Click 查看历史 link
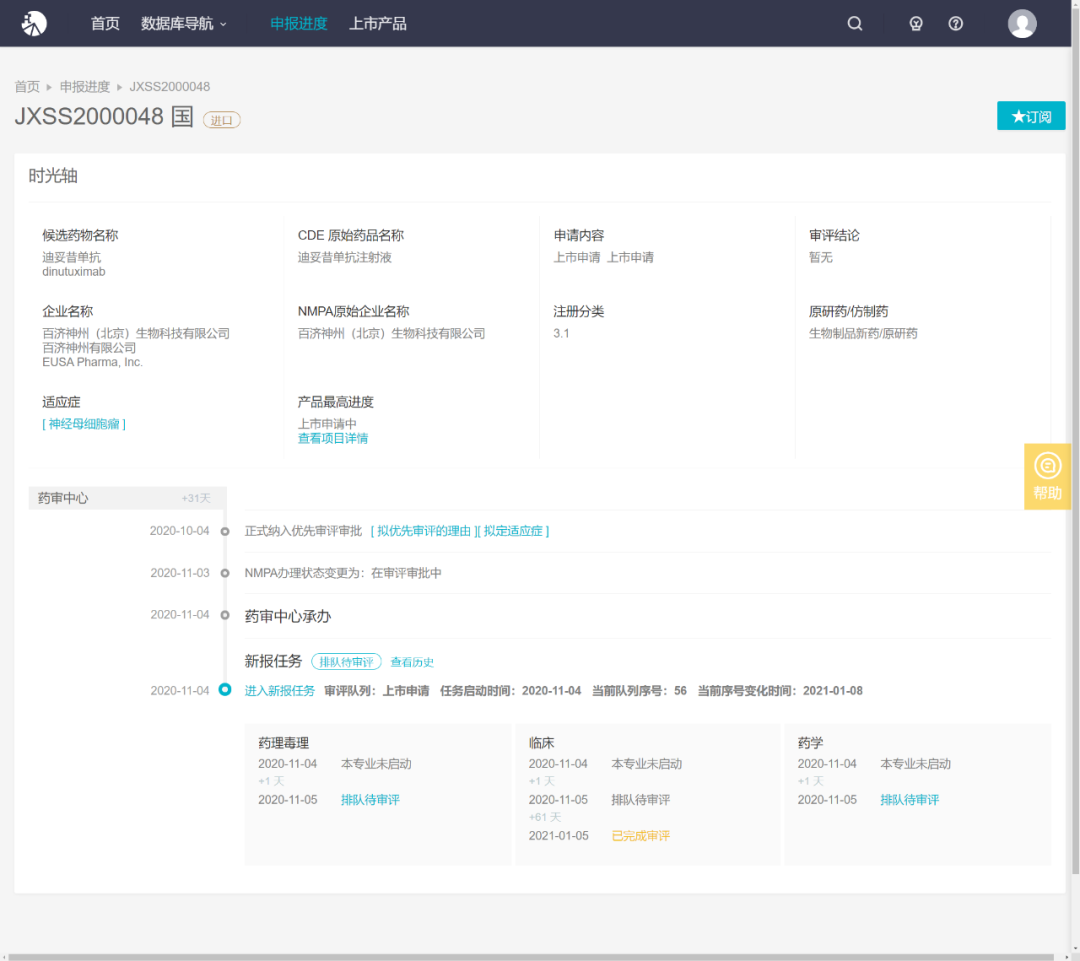Screen dimensions: 1080x961 412,662
